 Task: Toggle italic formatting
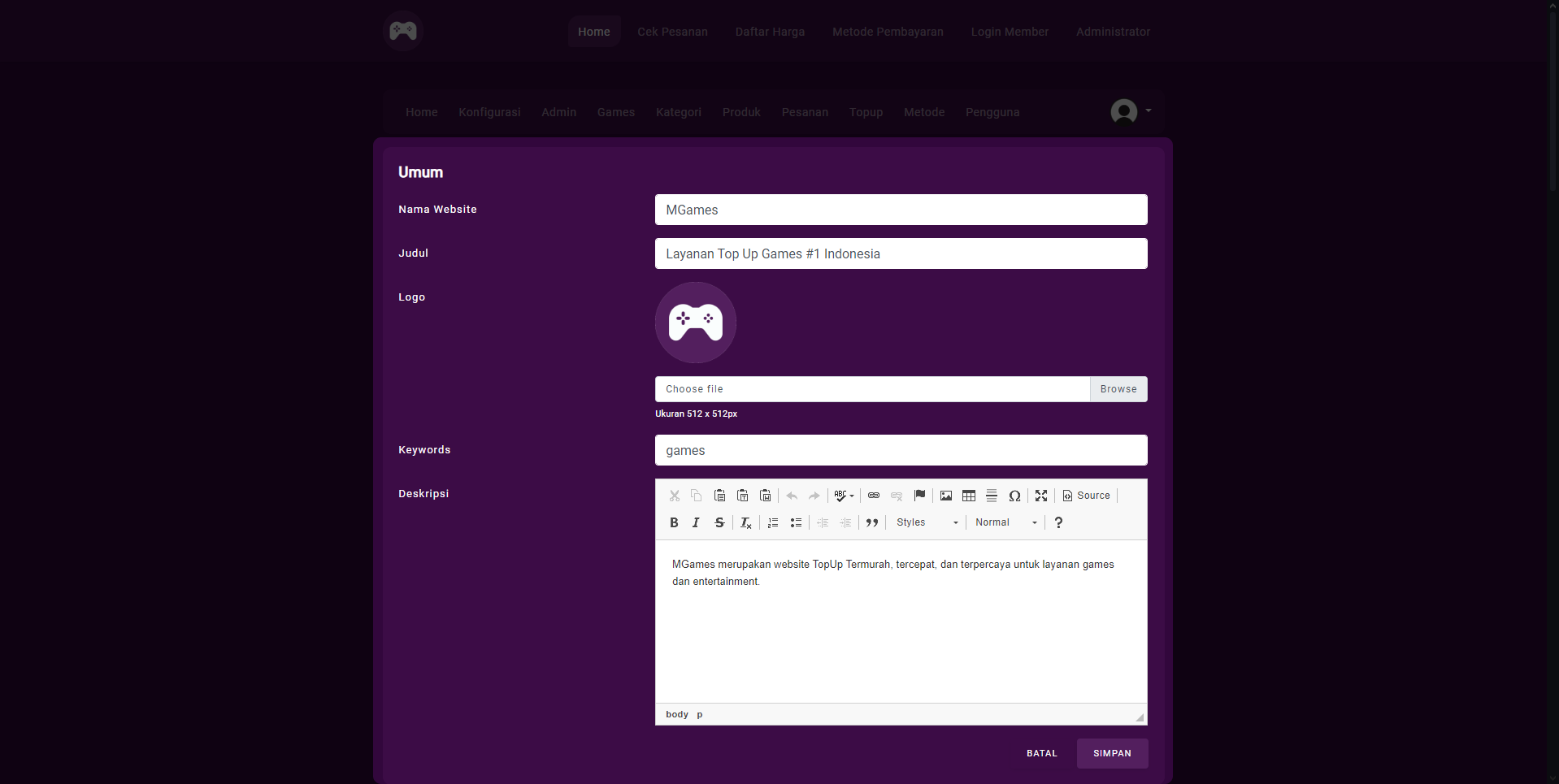(697, 522)
